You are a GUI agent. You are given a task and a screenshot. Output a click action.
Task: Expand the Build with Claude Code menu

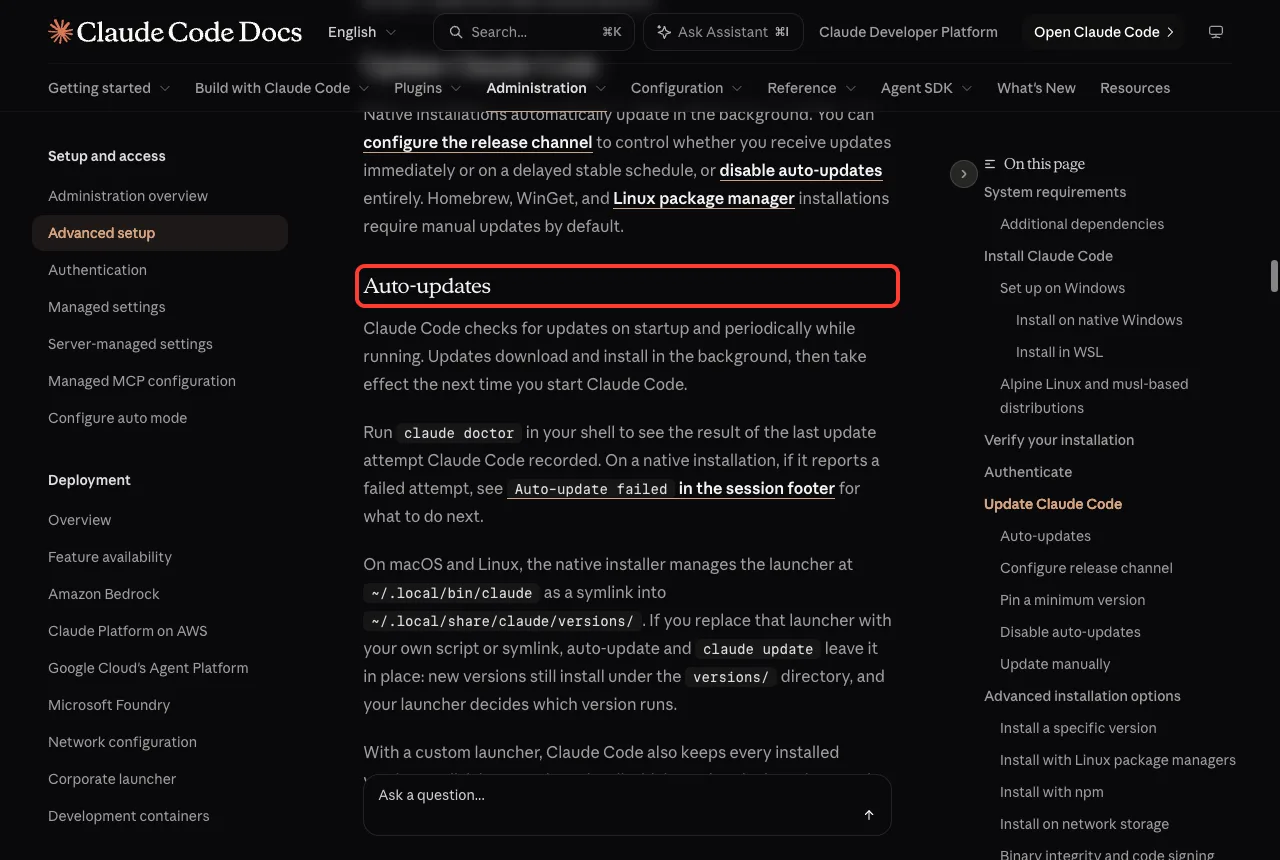(282, 88)
